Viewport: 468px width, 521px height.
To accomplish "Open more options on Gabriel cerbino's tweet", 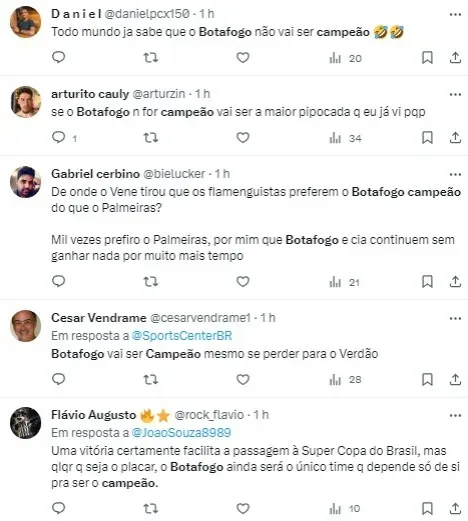I will 455,174.
